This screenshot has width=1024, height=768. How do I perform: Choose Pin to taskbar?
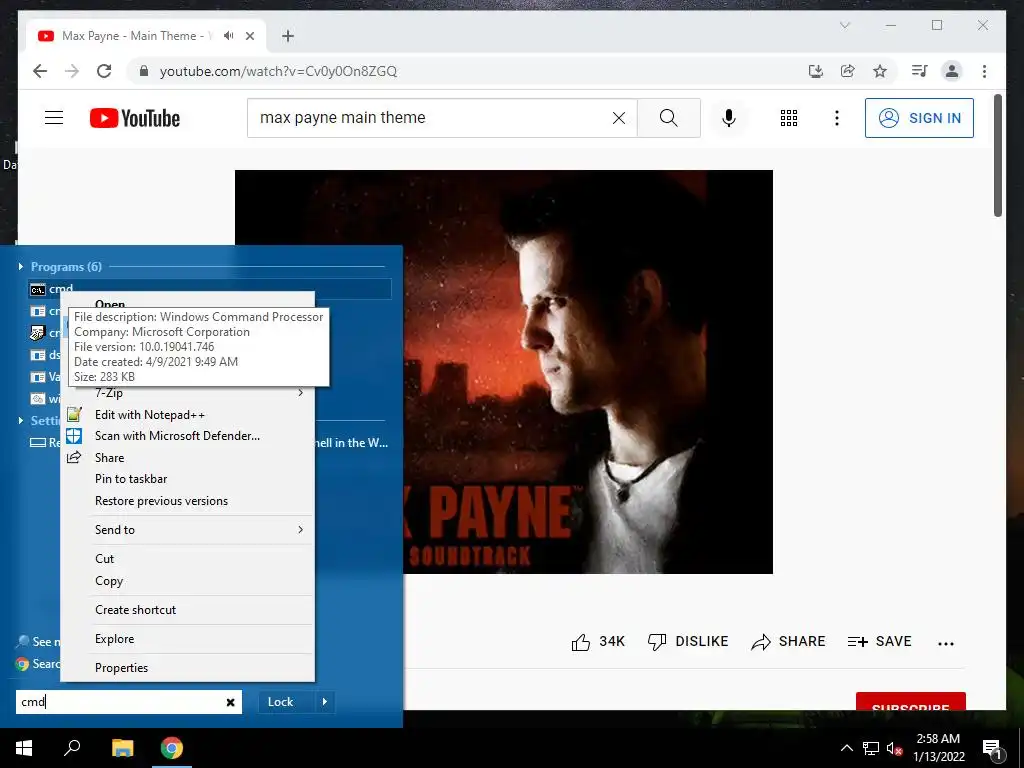(187, 479)
